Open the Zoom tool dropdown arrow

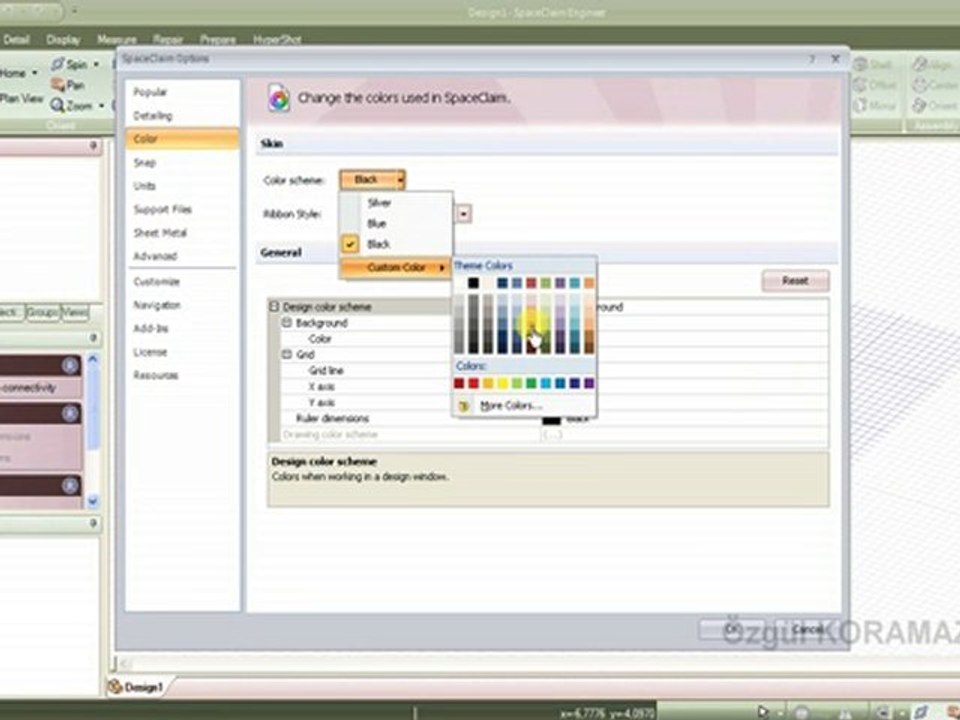point(101,106)
